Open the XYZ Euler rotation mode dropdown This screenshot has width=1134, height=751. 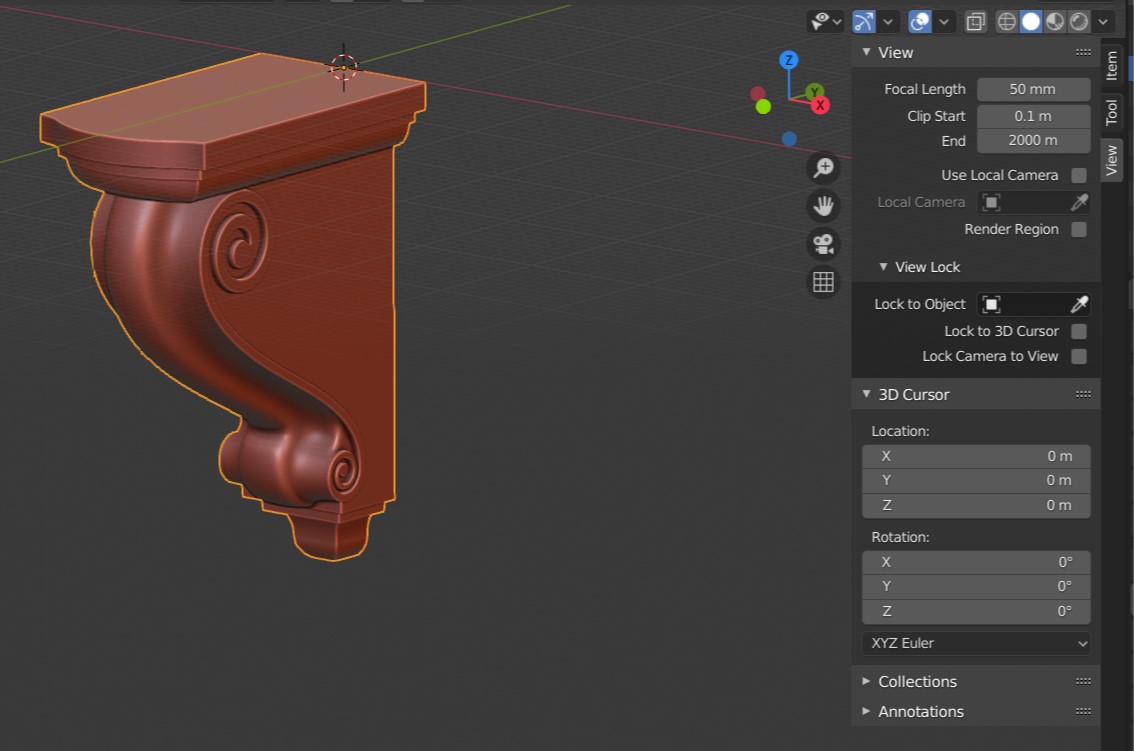click(x=976, y=643)
